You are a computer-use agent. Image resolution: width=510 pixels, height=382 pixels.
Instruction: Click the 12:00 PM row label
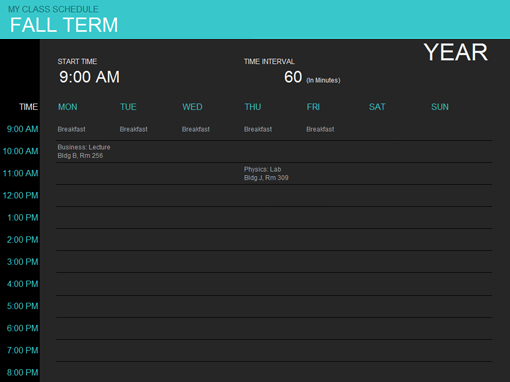point(21,196)
